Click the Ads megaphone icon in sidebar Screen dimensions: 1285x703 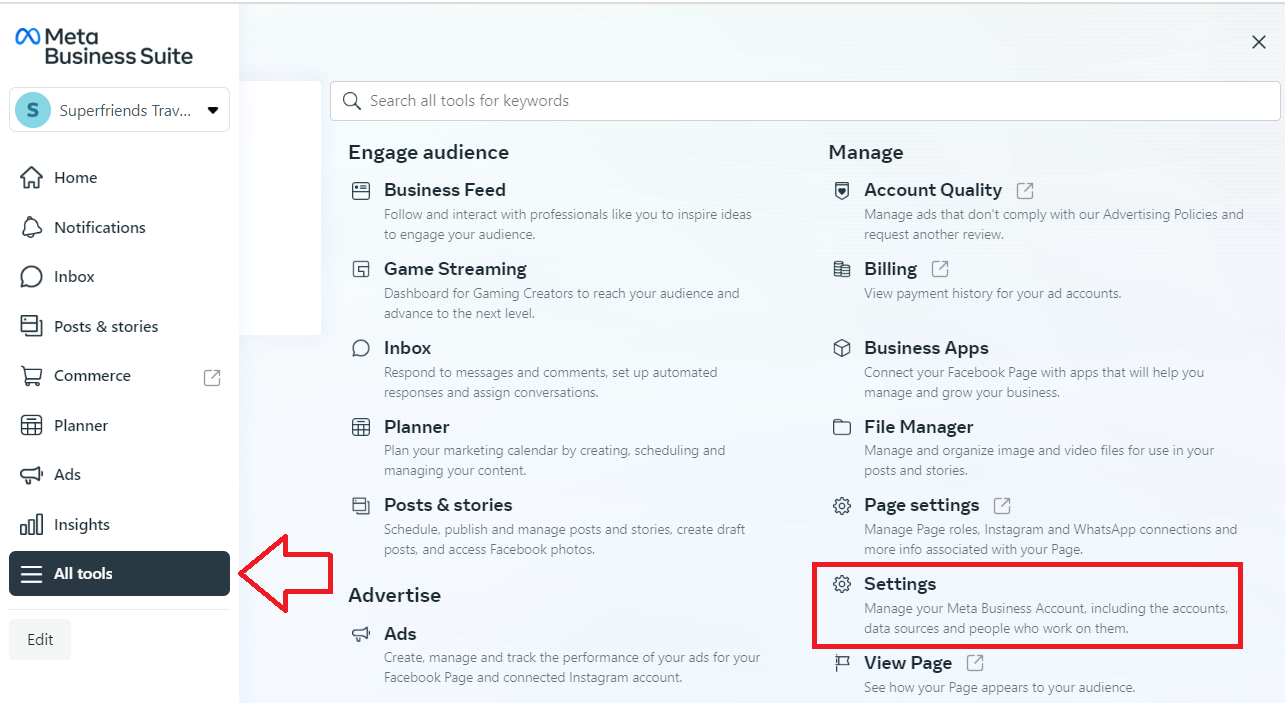(32, 475)
